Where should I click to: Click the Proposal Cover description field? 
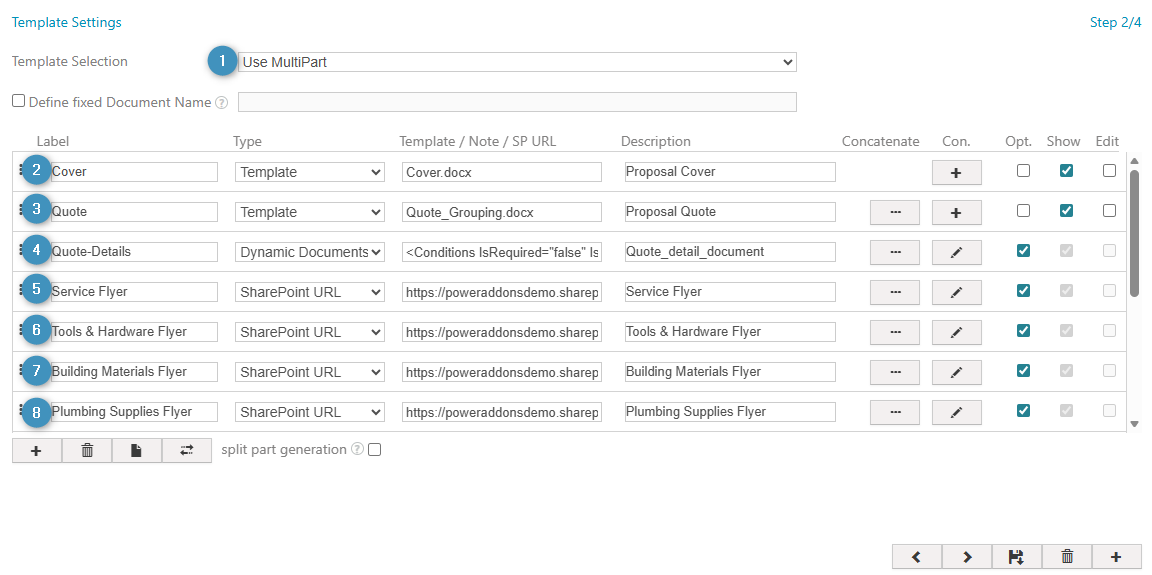[x=729, y=172]
